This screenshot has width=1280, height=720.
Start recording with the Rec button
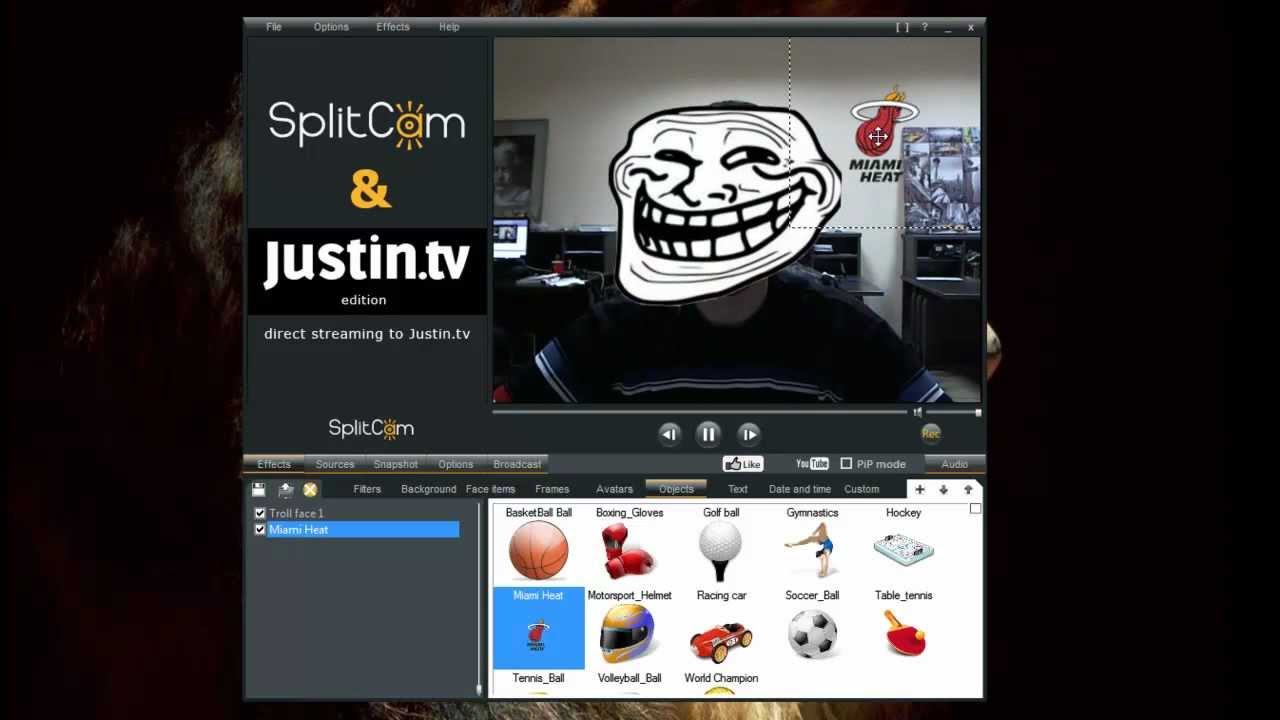(x=931, y=433)
